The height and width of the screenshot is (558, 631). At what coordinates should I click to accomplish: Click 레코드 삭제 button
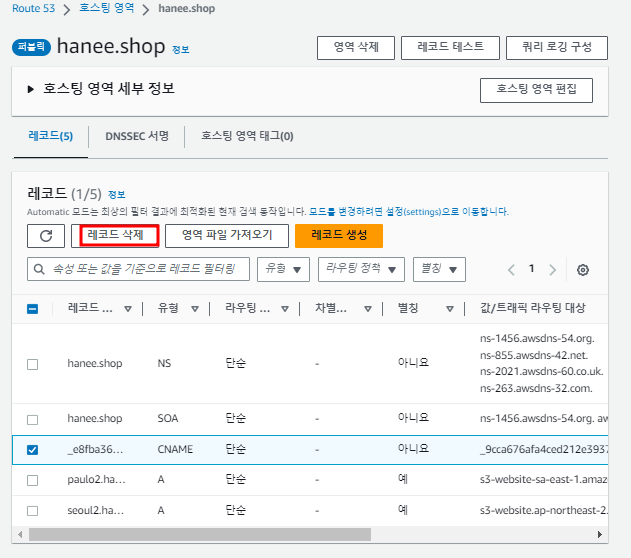pyautogui.click(x=115, y=236)
